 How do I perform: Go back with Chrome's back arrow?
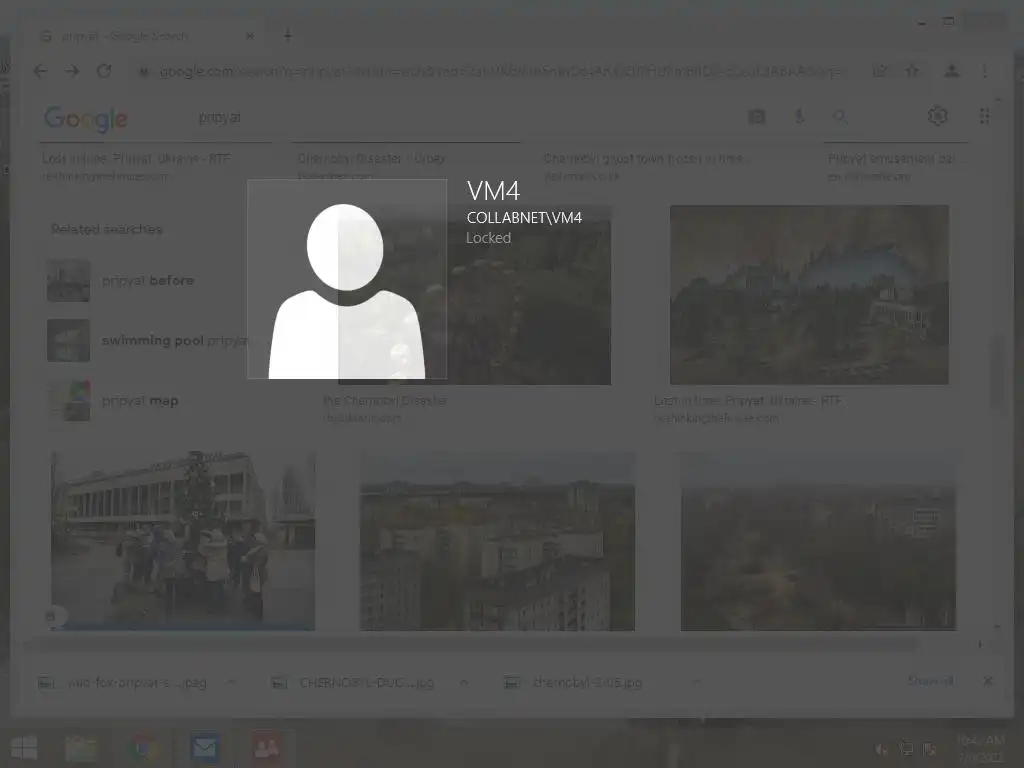(x=40, y=71)
